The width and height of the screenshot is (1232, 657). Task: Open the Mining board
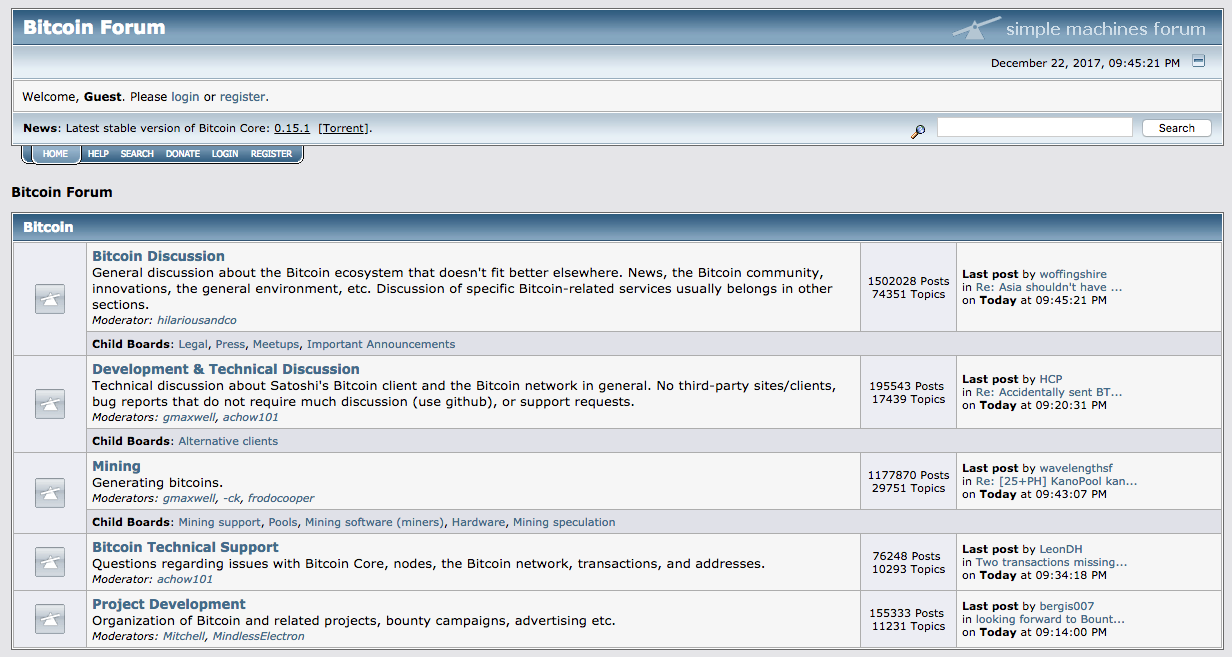click(x=116, y=466)
